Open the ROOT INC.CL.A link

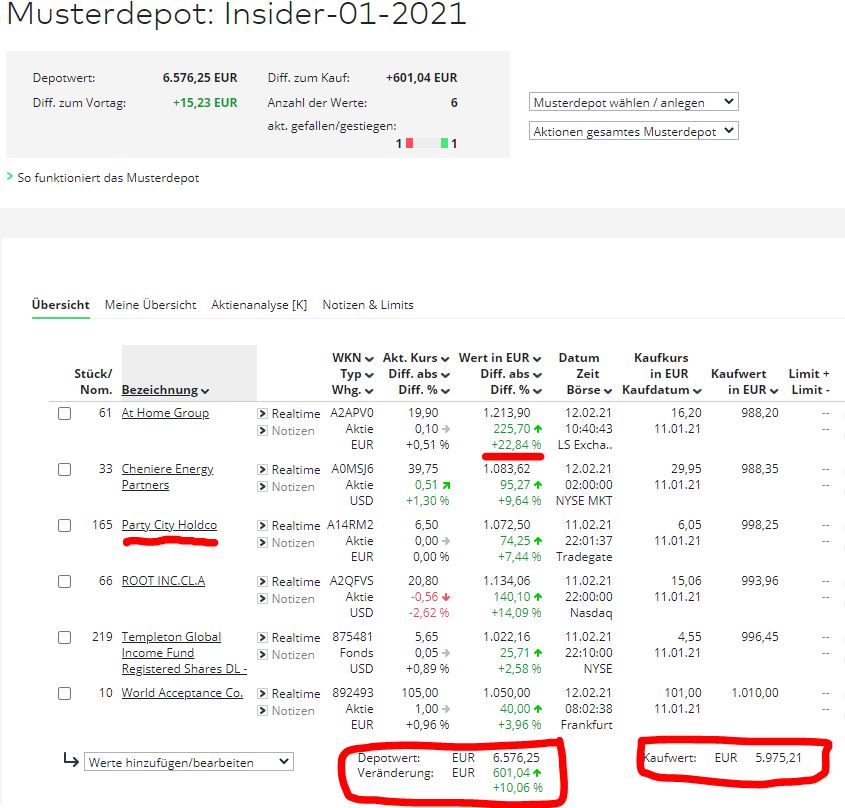[x=163, y=581]
